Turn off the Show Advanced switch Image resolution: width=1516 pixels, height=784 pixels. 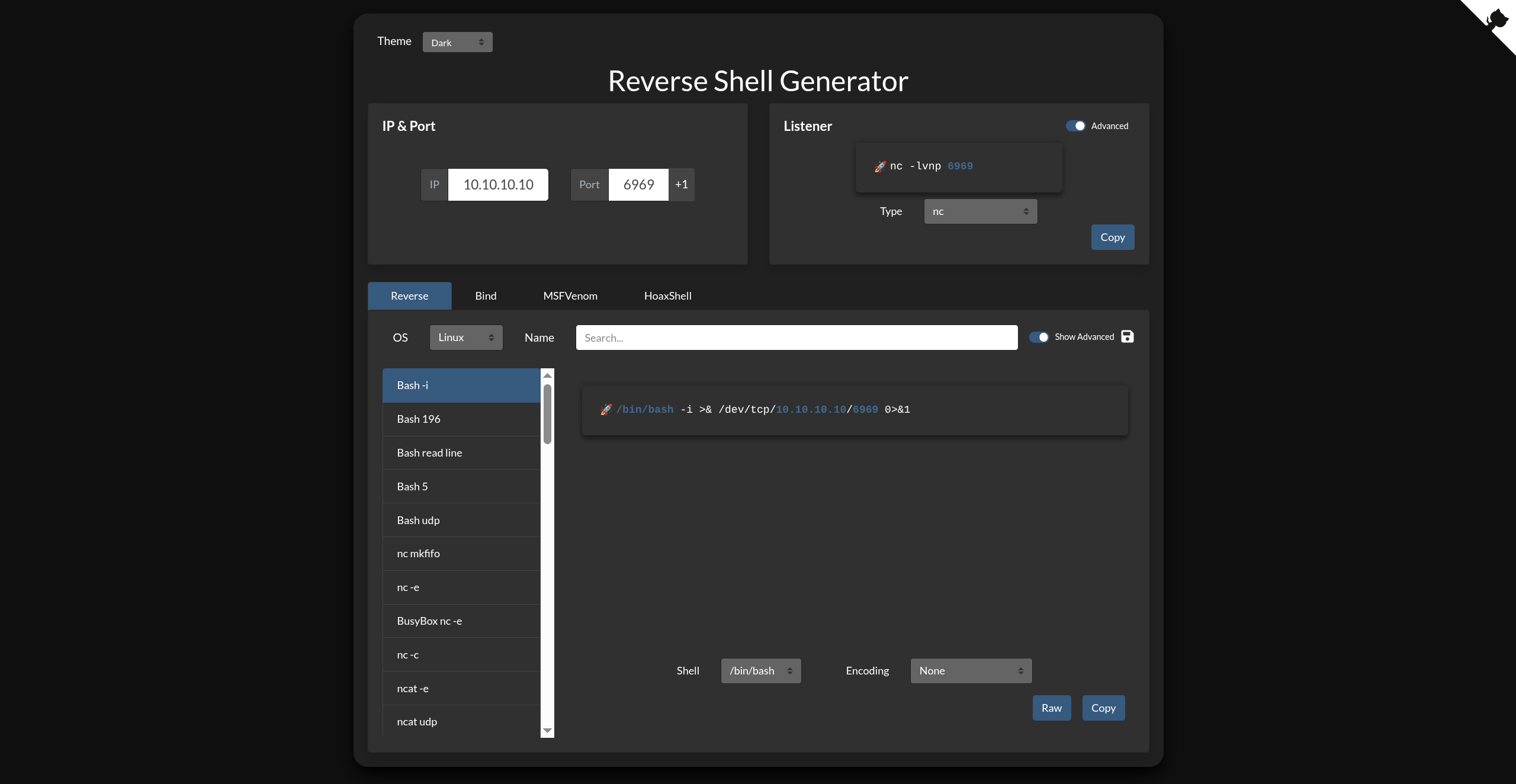1039,337
